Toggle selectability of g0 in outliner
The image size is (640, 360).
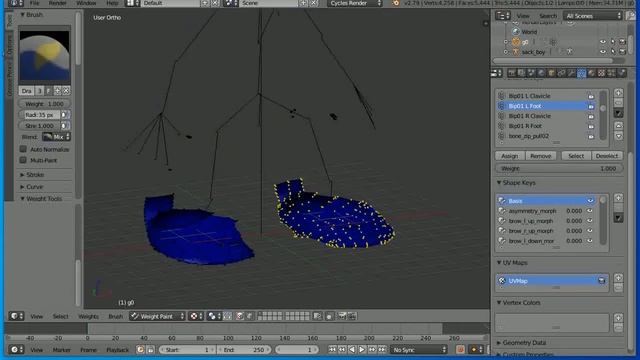point(613,42)
